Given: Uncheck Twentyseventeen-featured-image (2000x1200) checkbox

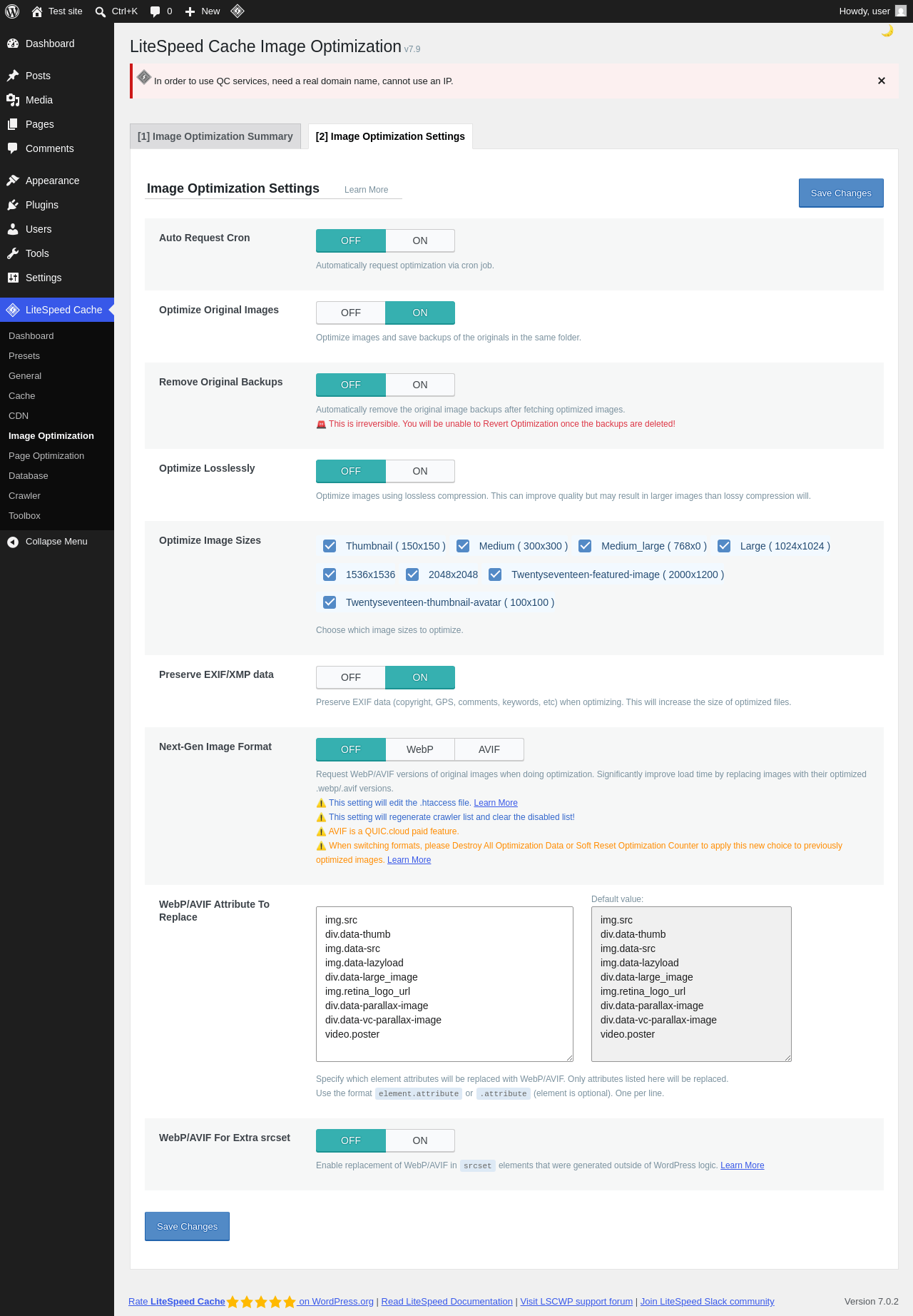Looking at the screenshot, I should click(495, 575).
